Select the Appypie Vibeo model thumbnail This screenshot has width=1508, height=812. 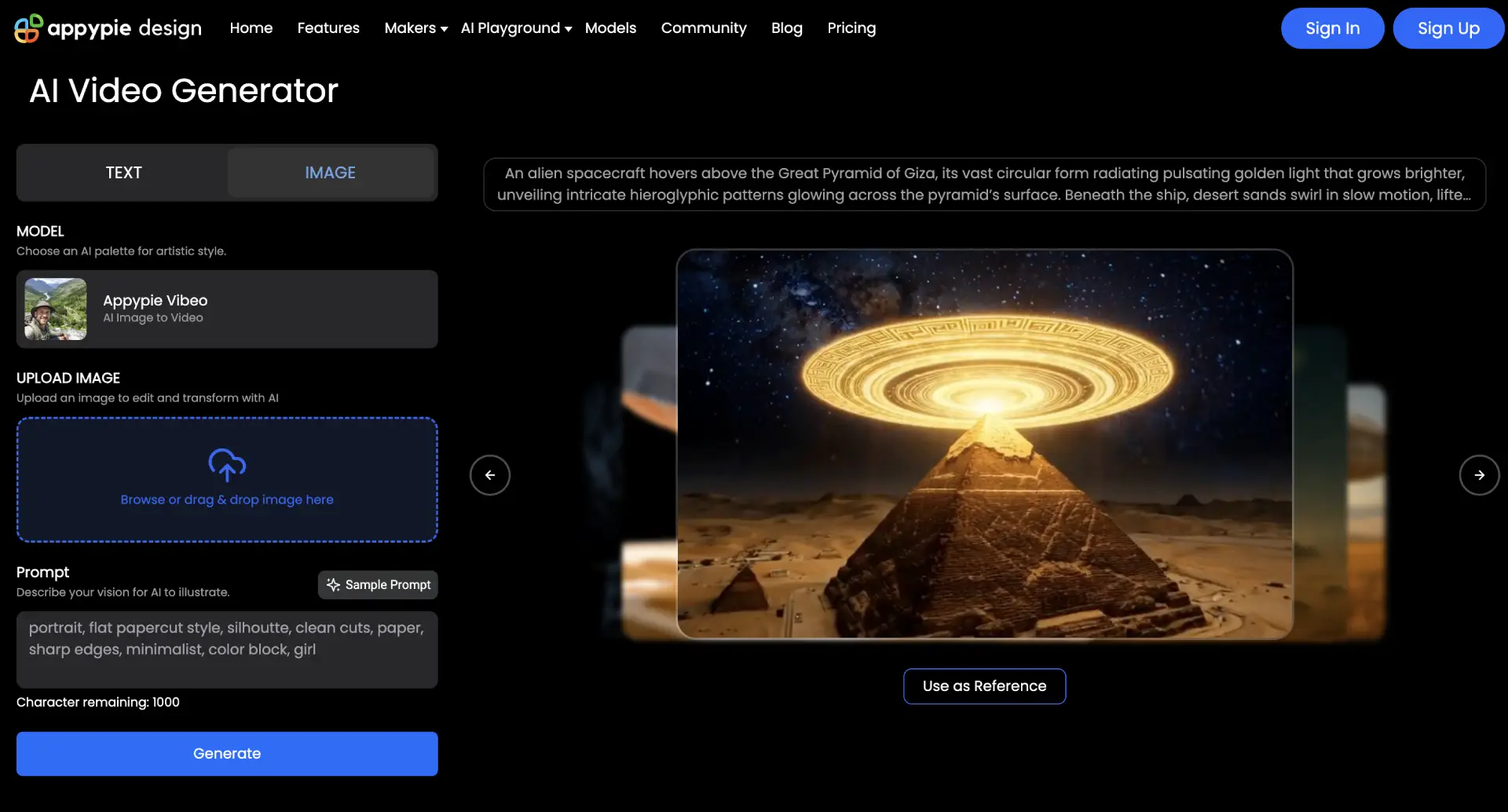pos(54,309)
